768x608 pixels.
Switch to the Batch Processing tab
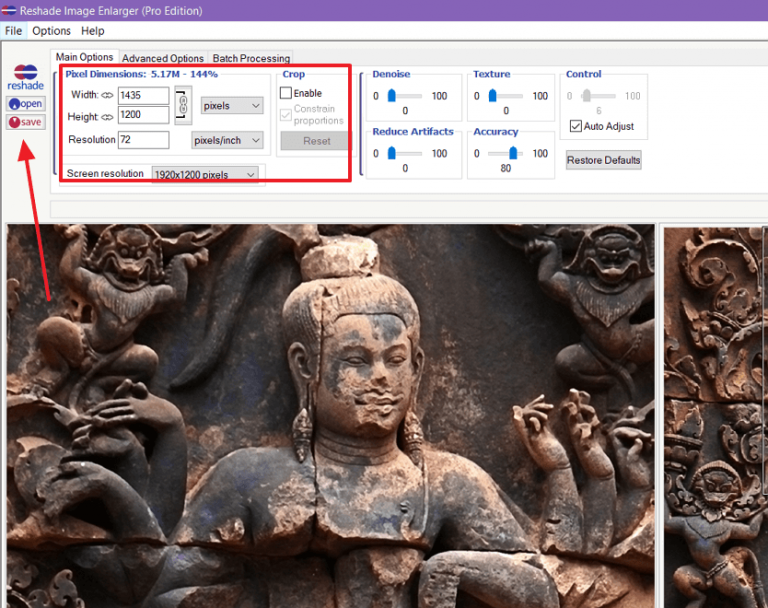point(251,59)
